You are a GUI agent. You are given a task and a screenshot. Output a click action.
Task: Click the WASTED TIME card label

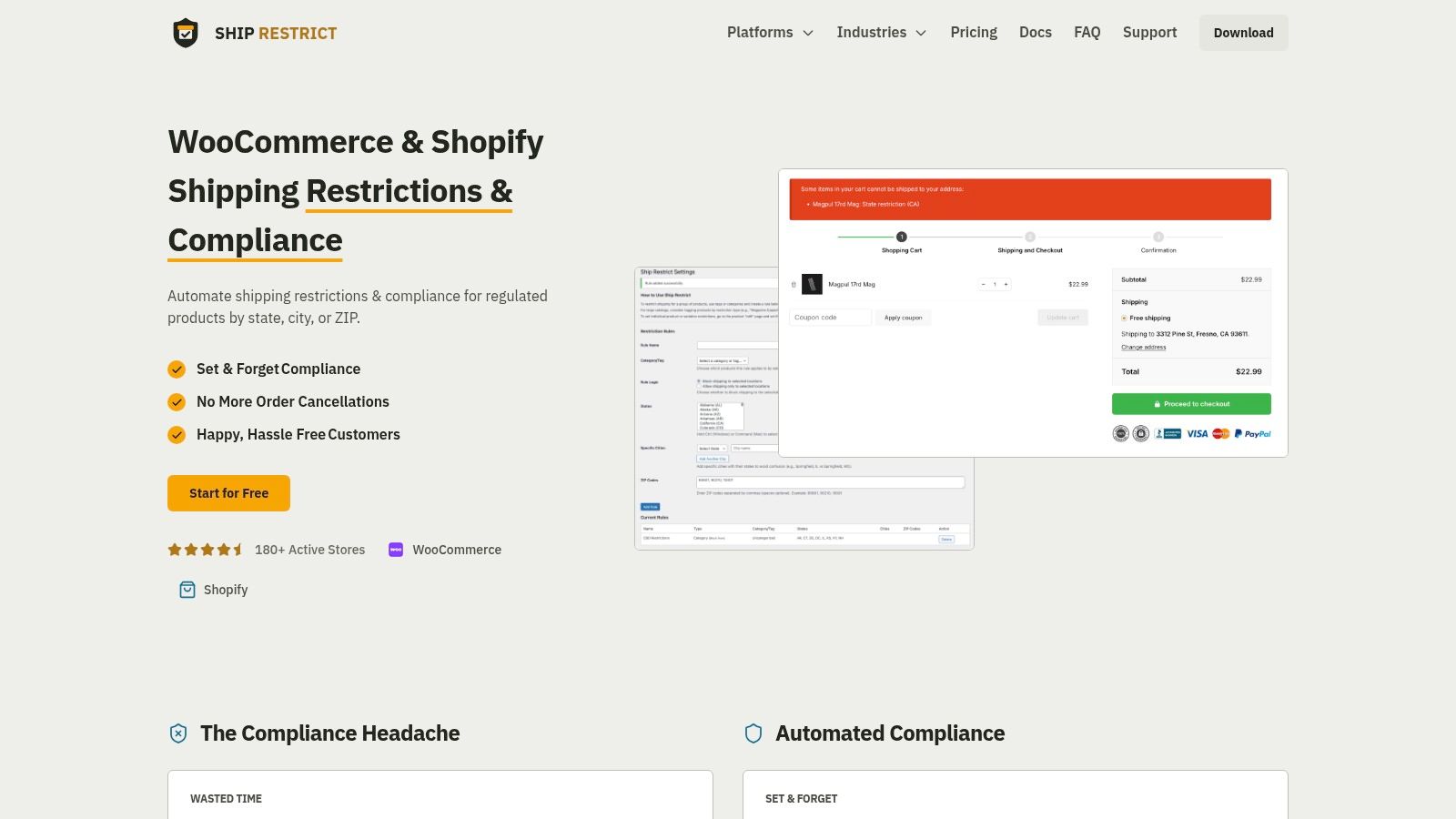click(227, 799)
